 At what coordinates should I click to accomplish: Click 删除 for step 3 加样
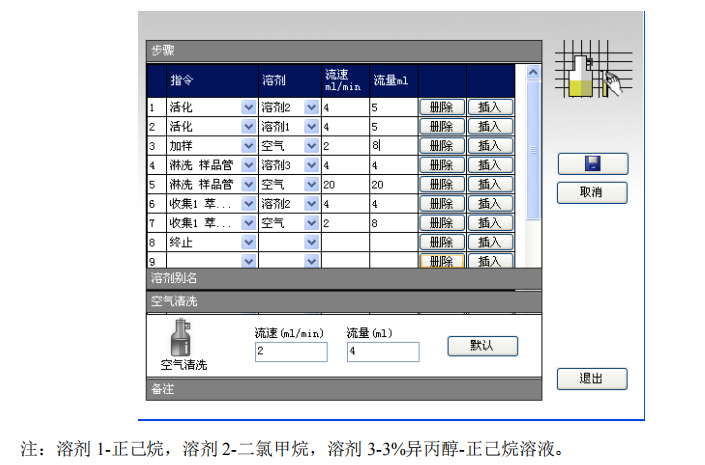pos(442,146)
